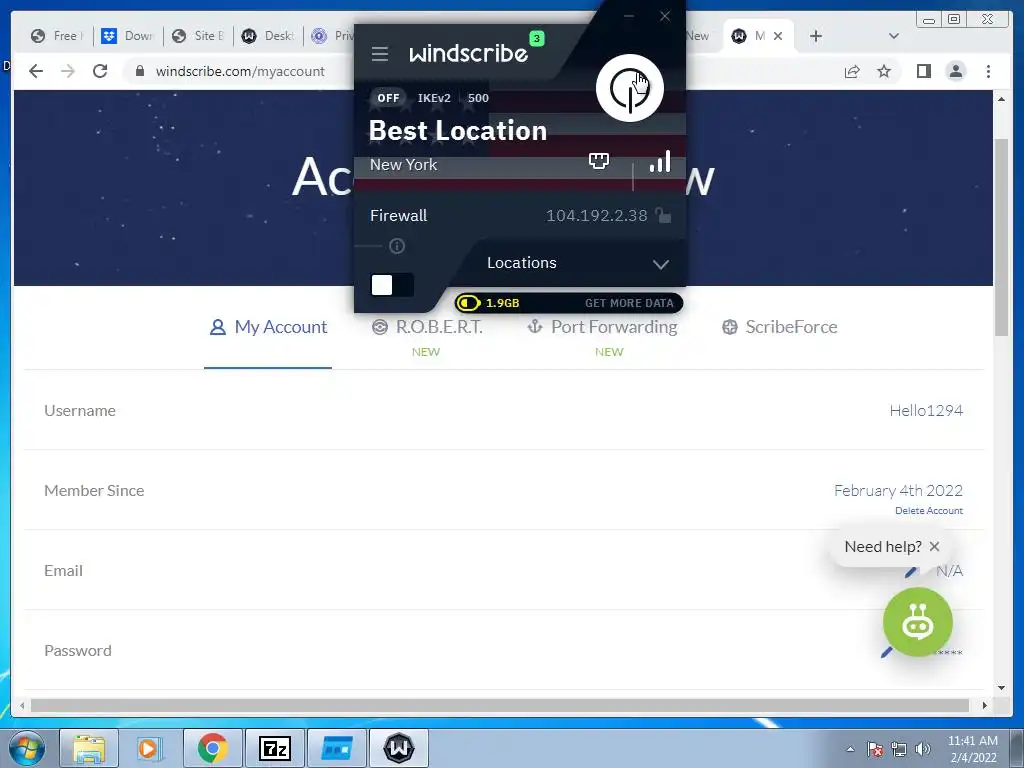This screenshot has height=768, width=1024.
Task: Open the green chatbot help button
Action: point(918,622)
